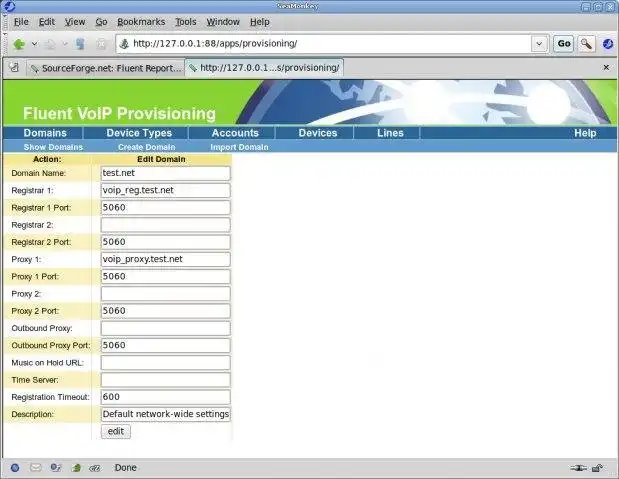
Task: Open Navigator from status bar globe icon
Action: click(15, 468)
